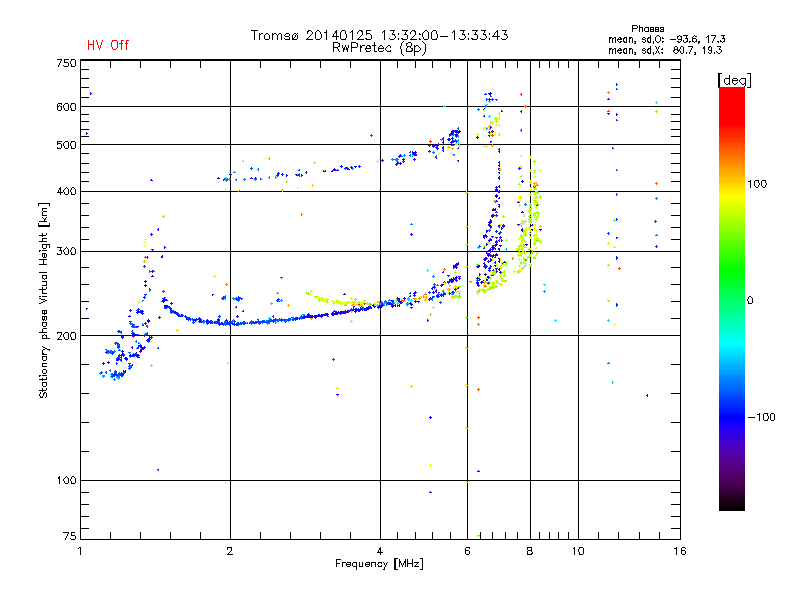The width and height of the screenshot is (800, 600).
Task: Click the x-axis tick label '6'
Action: coord(467,551)
